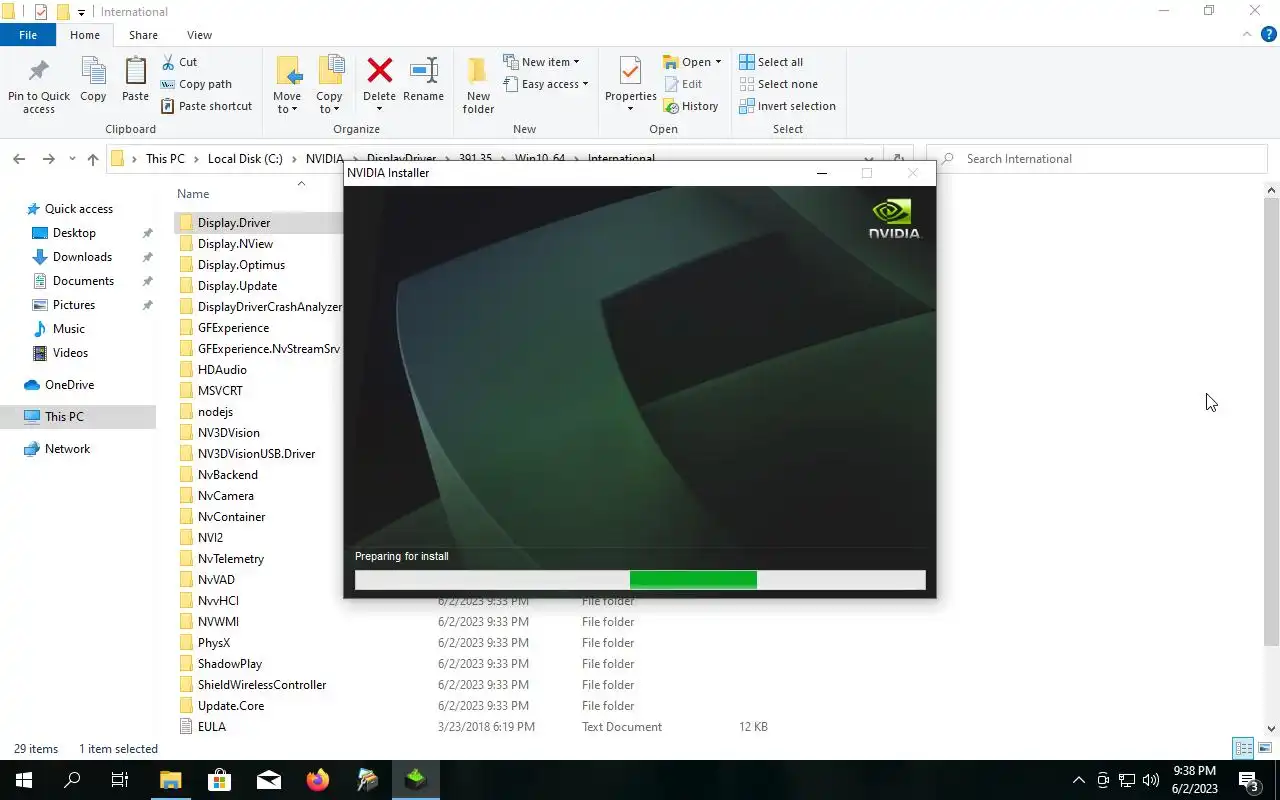Click Pin to Quick access icon
Image resolution: width=1280 pixels, height=800 pixels.
click(38, 72)
